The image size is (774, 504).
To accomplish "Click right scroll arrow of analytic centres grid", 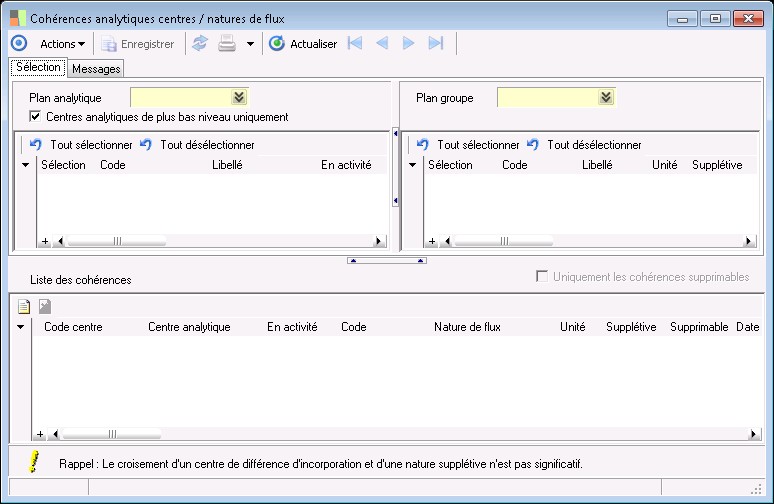I will pyautogui.click(x=378, y=241).
